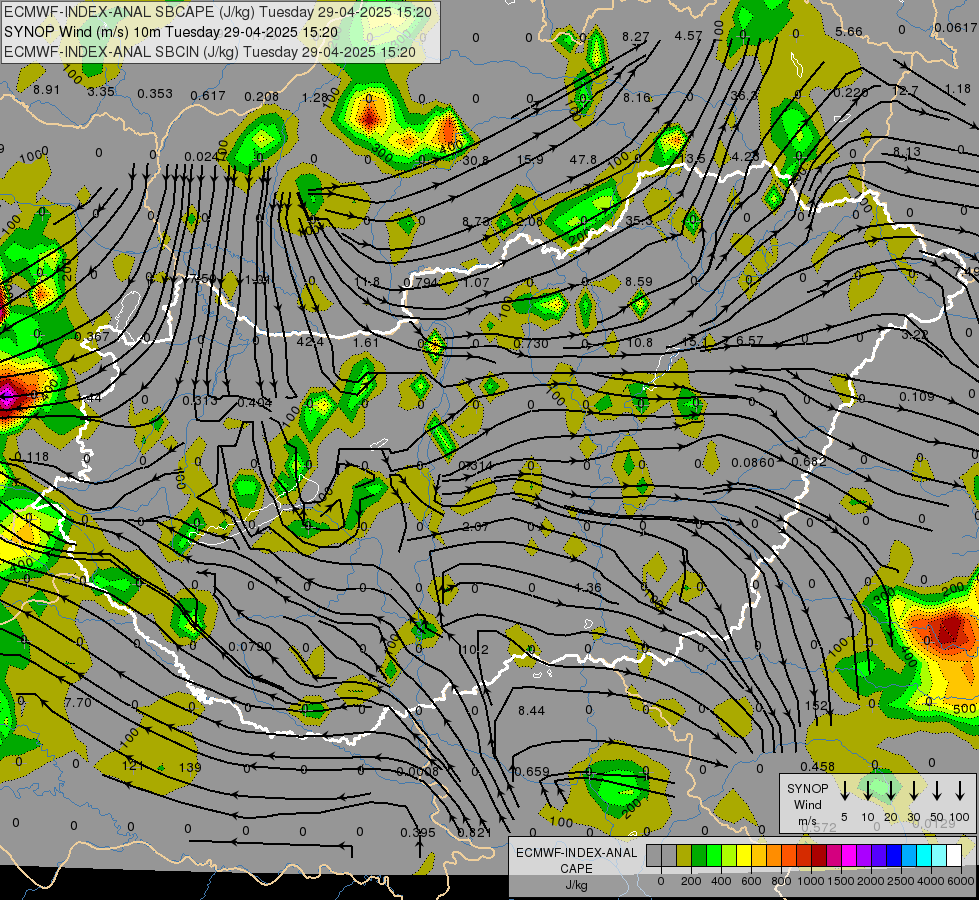Click the 'ECMWF-INDEX-ANAL' label in the CAPE legend
The height and width of the screenshot is (900, 979).
tap(576, 853)
